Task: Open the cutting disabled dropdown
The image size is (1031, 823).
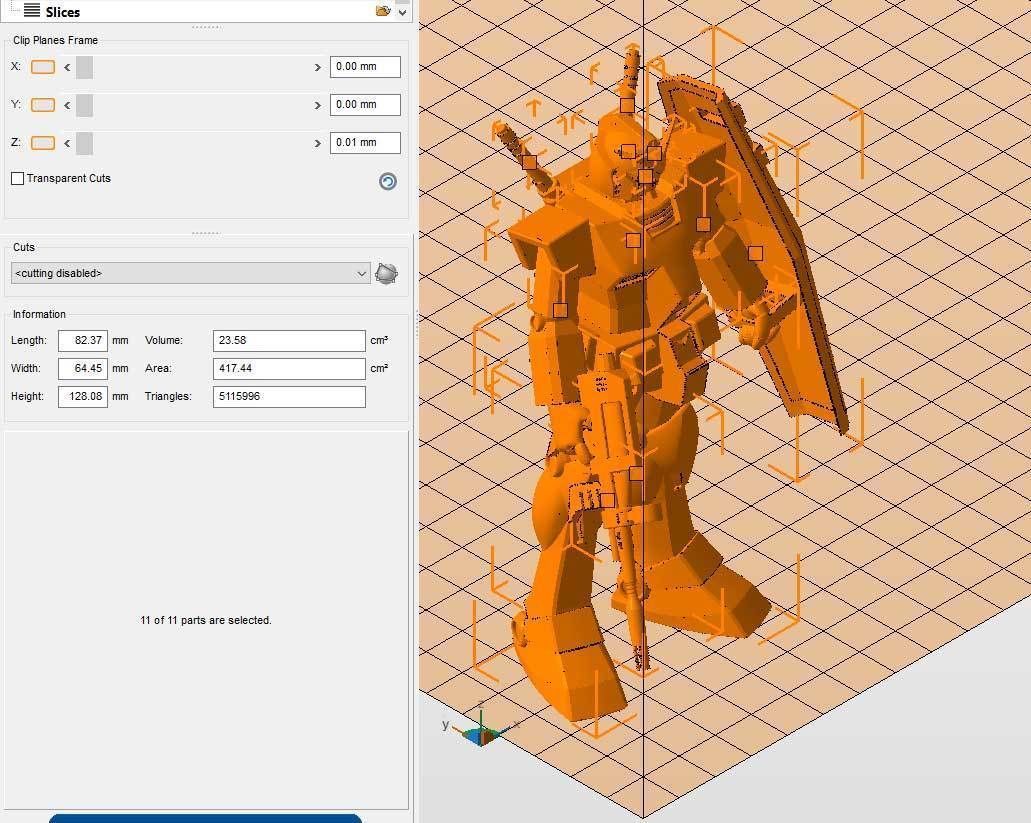Action: [x=191, y=273]
